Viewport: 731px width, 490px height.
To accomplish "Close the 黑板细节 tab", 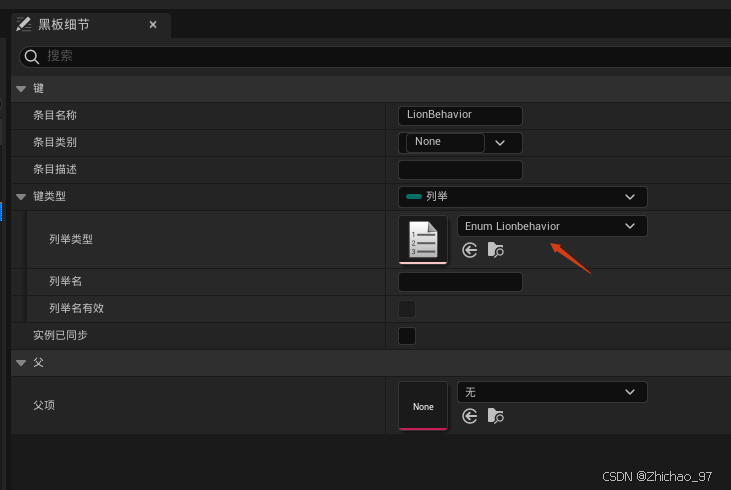I will 153,25.
